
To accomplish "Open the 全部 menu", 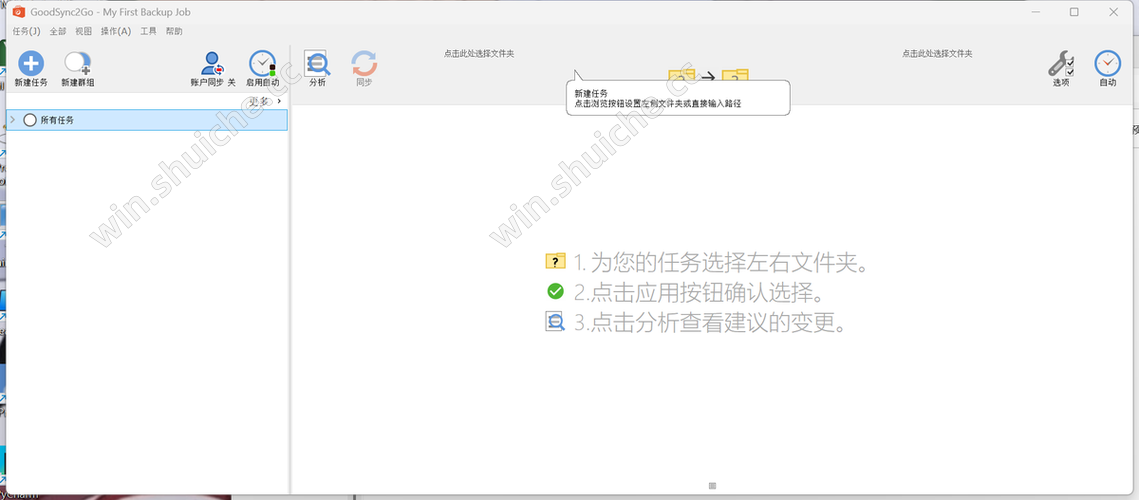I will pyautogui.click(x=58, y=31).
